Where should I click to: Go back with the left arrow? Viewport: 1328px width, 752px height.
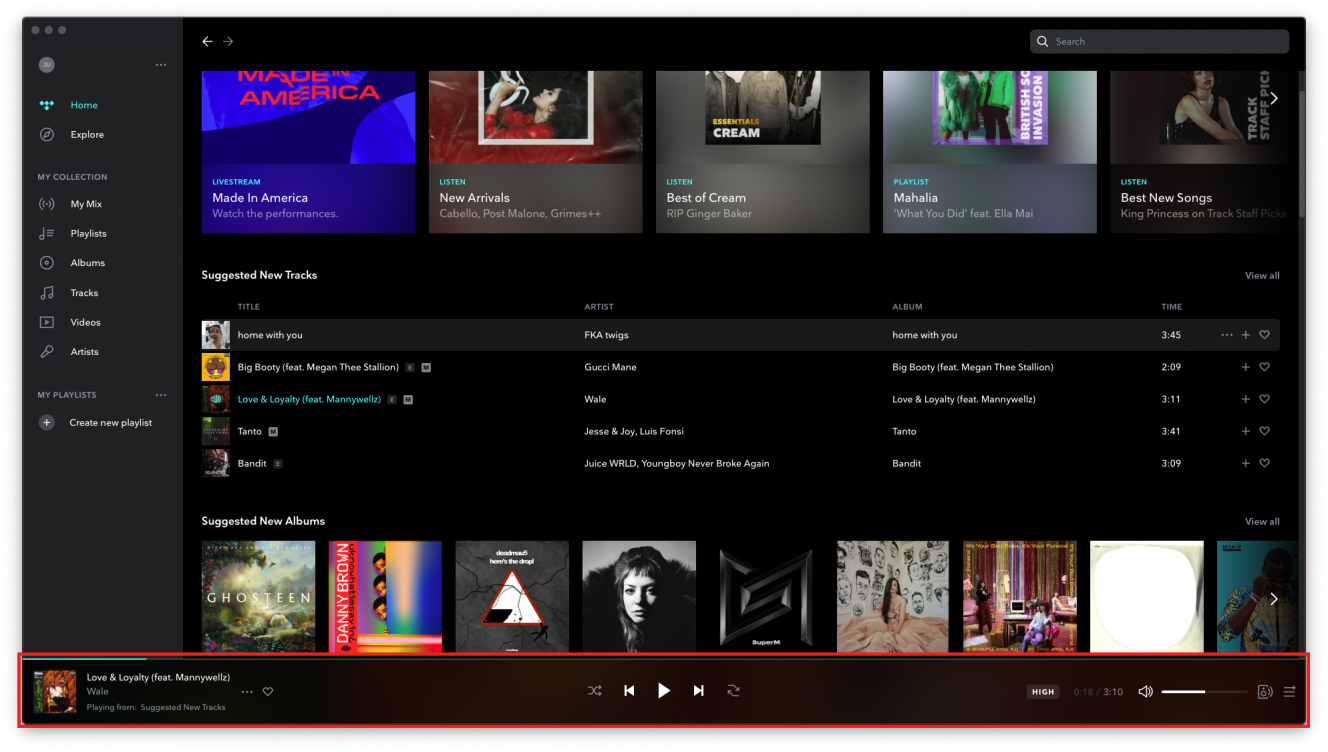click(207, 41)
